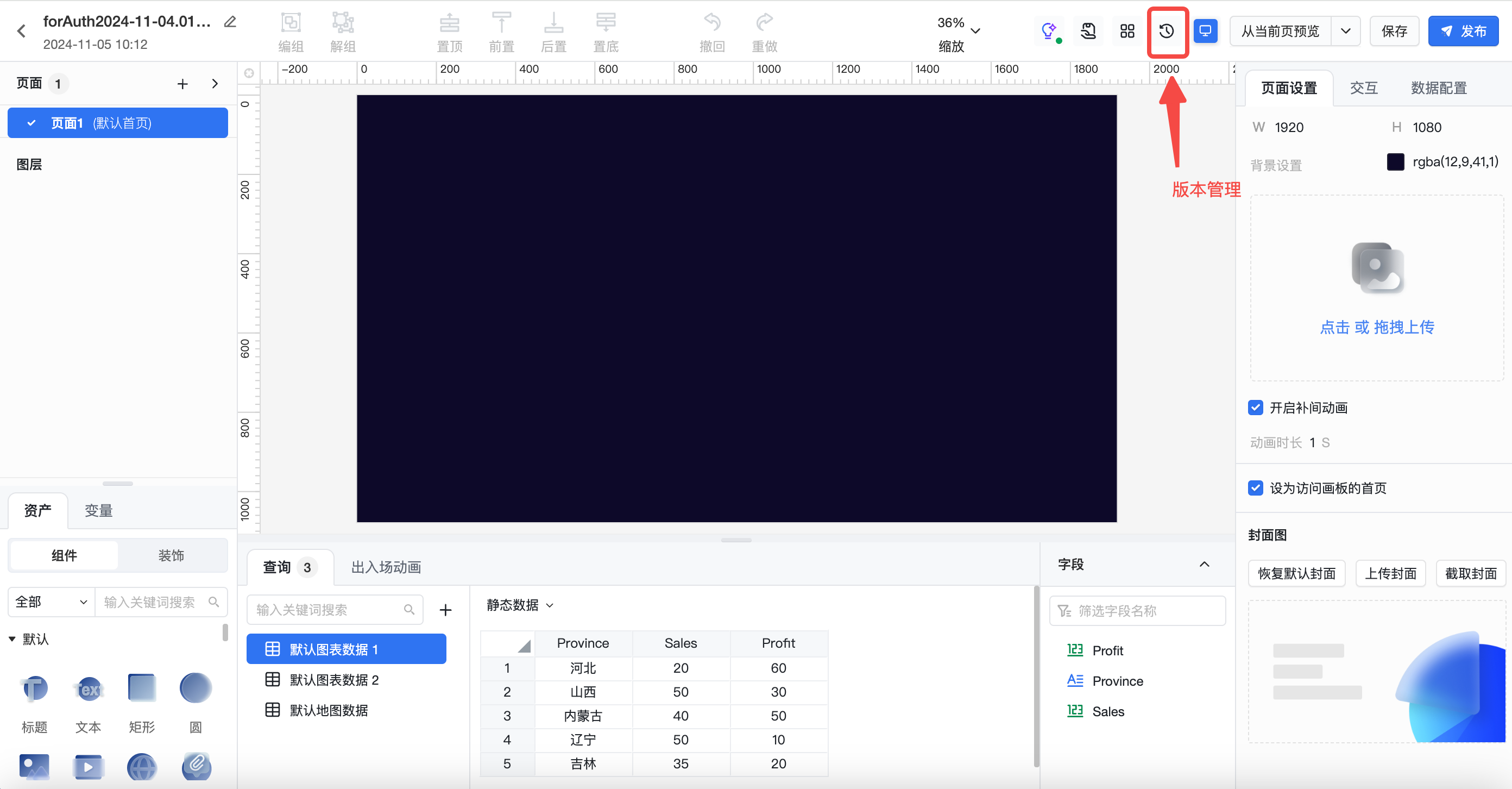The image size is (1512, 789).
Task: Switch to the 出入场动画 tab
Action: tap(386, 567)
